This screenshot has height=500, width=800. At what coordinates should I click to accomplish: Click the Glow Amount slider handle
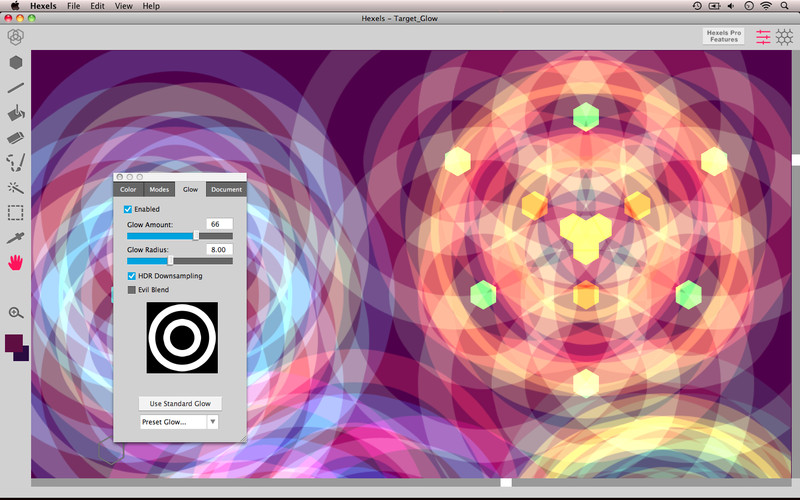pos(196,236)
